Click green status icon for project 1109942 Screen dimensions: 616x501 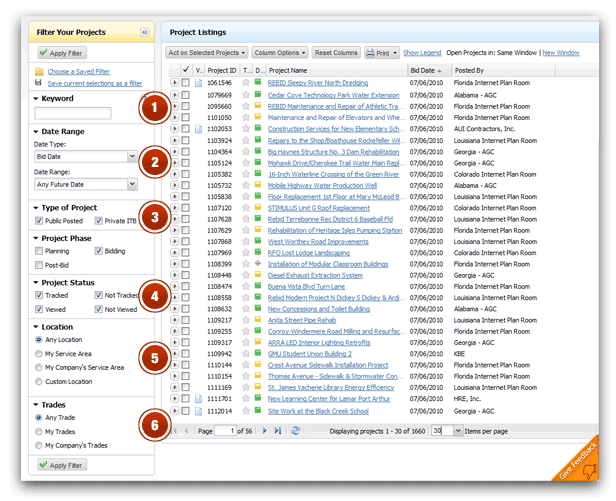point(258,353)
